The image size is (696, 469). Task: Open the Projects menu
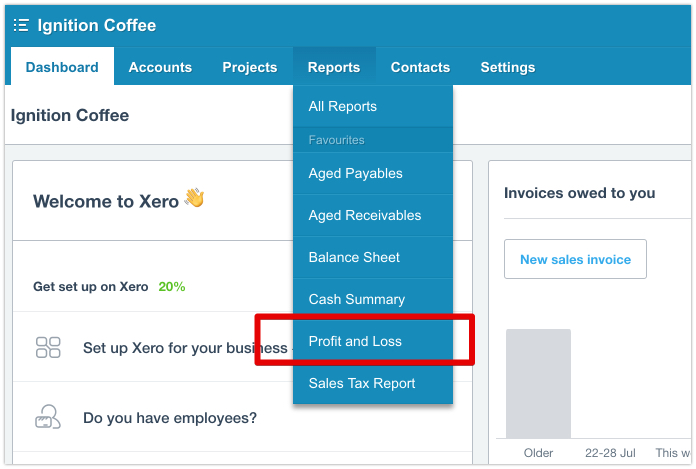tap(249, 67)
